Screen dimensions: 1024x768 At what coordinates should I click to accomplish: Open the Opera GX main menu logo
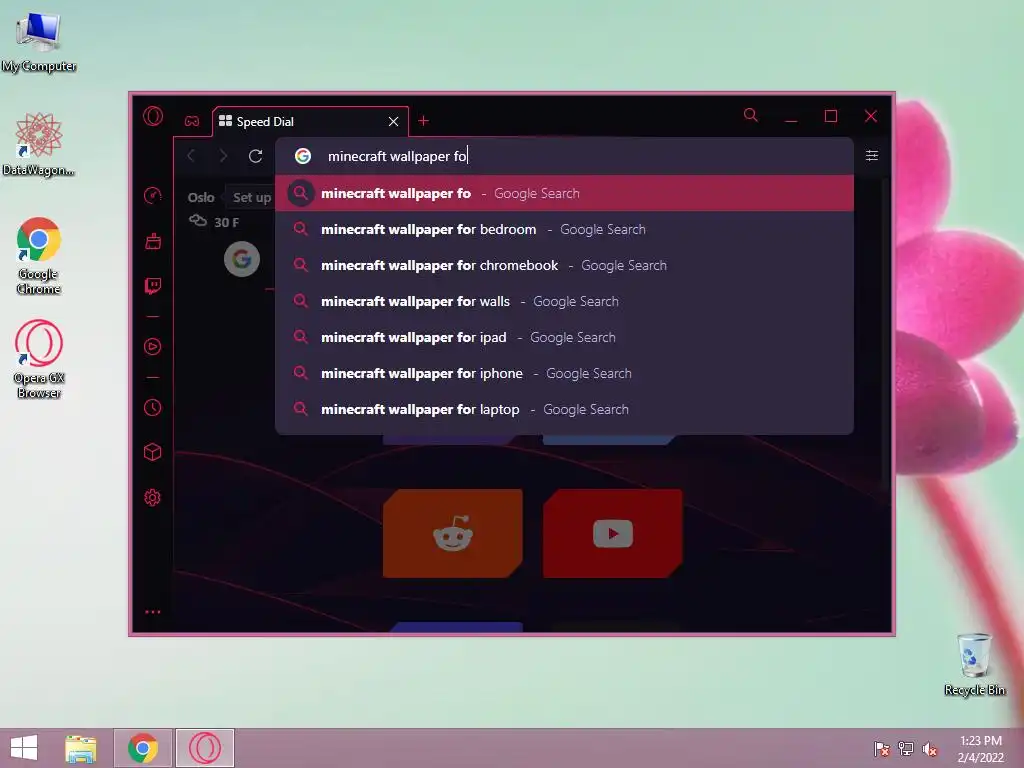(153, 117)
